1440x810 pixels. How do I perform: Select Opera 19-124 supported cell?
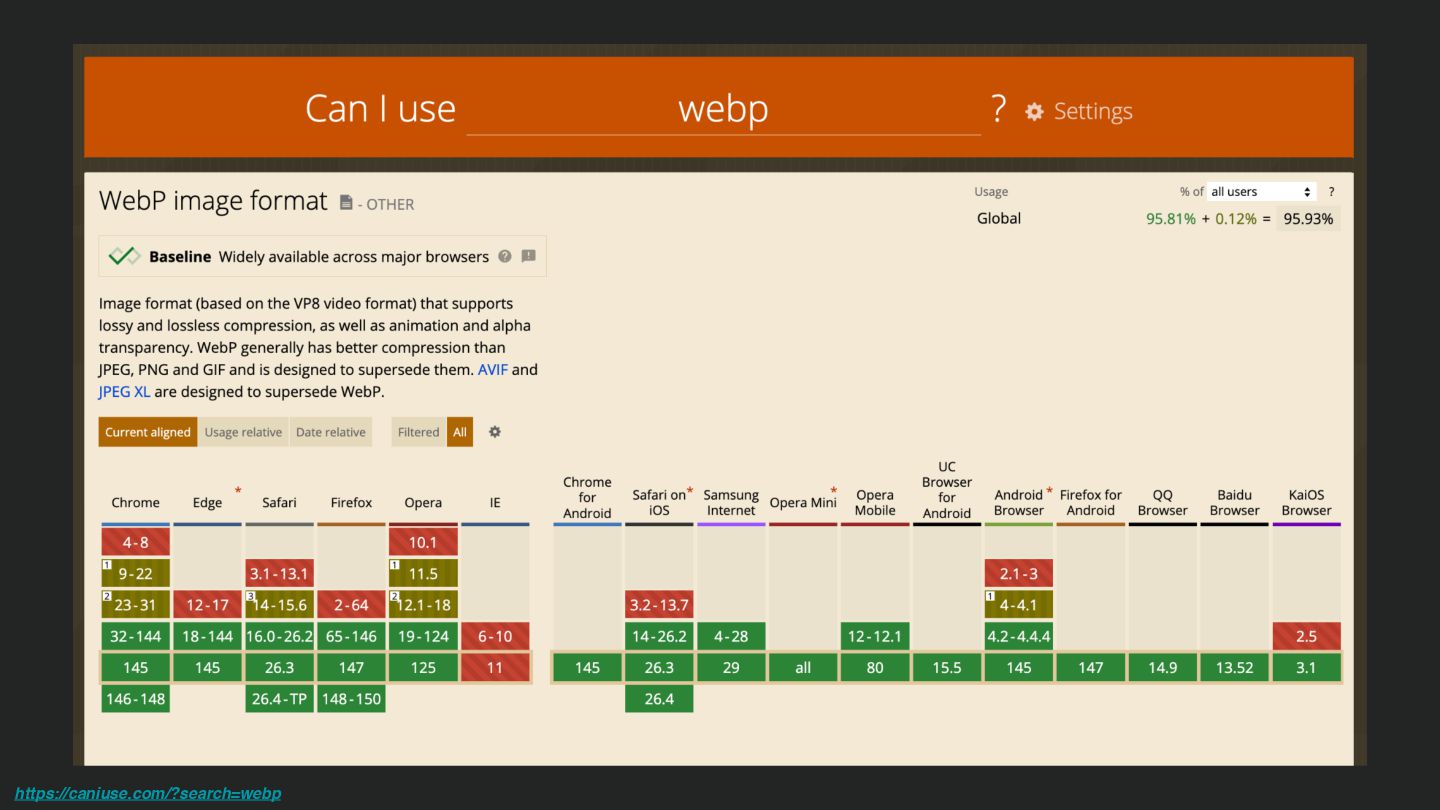click(x=423, y=636)
